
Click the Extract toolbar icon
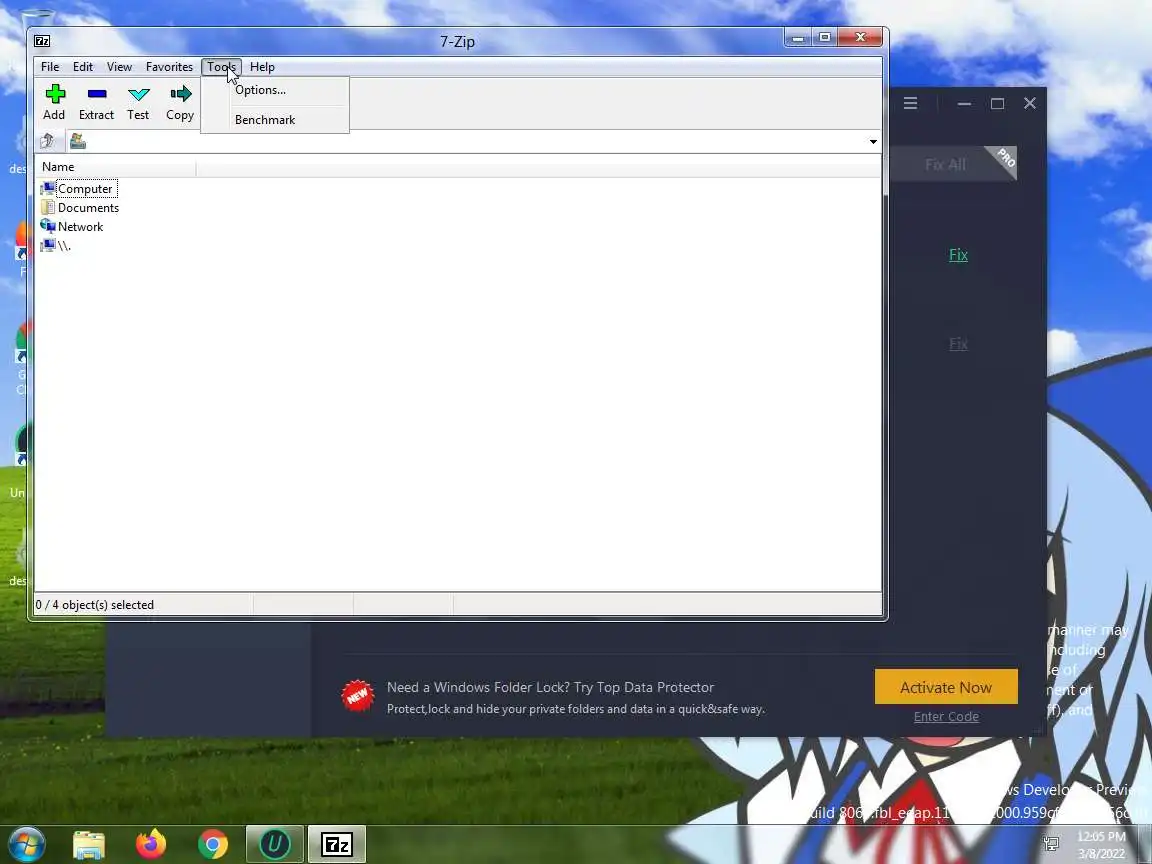coord(96,102)
